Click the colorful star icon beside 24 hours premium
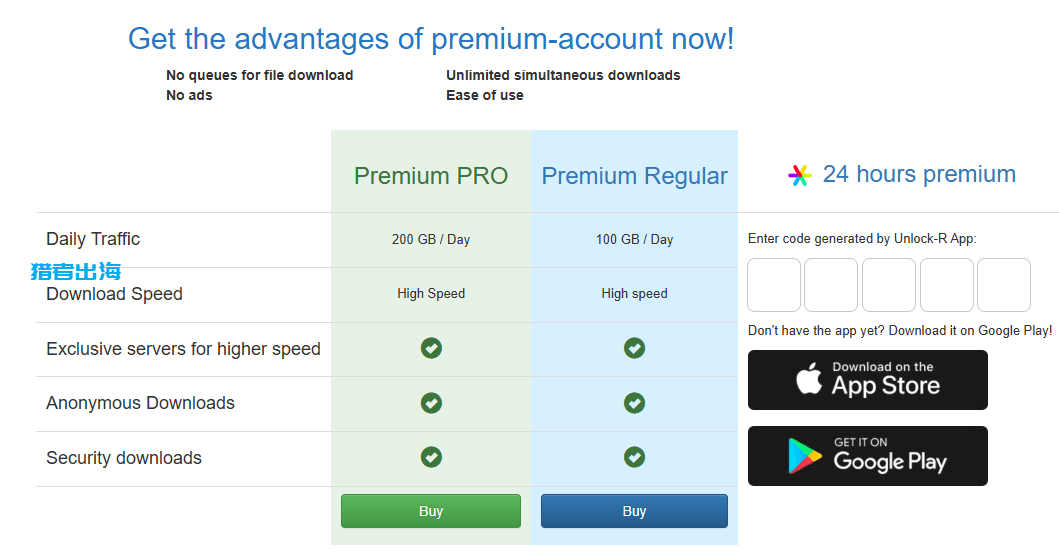The width and height of the screenshot is (1059, 560). click(800, 176)
